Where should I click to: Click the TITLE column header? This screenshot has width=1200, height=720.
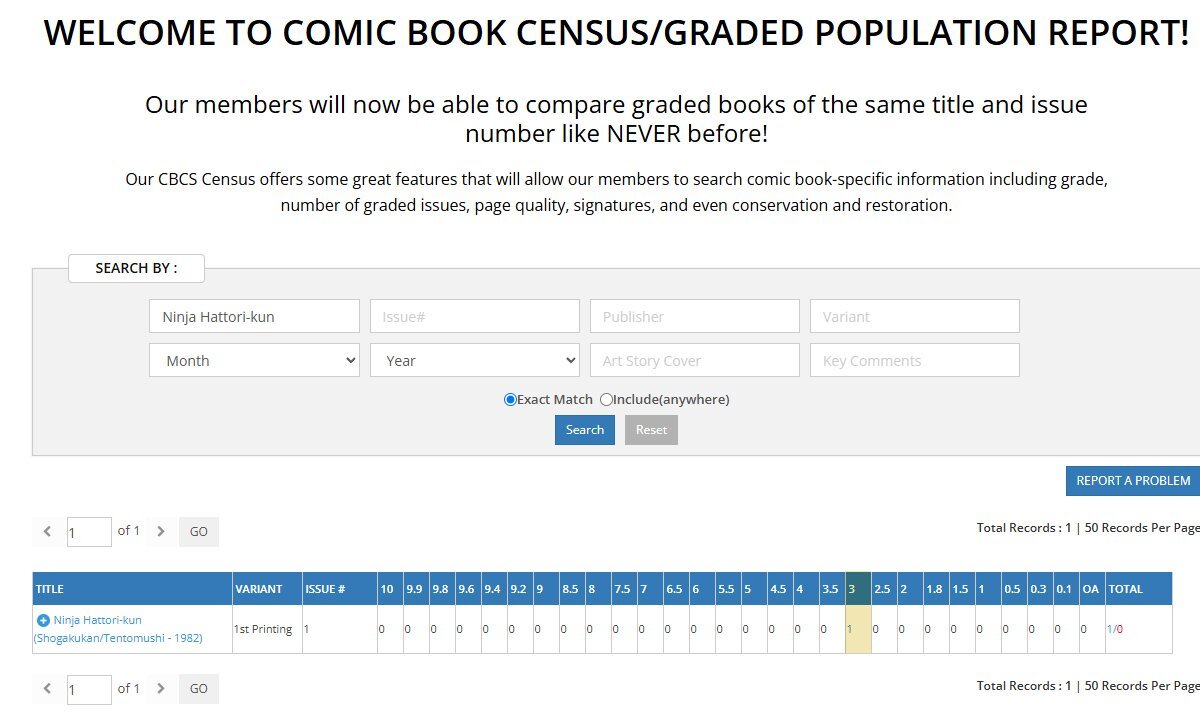(50, 589)
